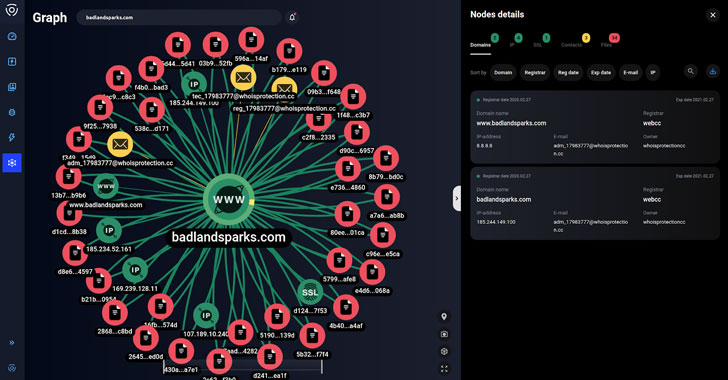Open the graph section in the sidebar
Image resolution: width=728 pixels, height=380 pixels.
[x=12, y=163]
